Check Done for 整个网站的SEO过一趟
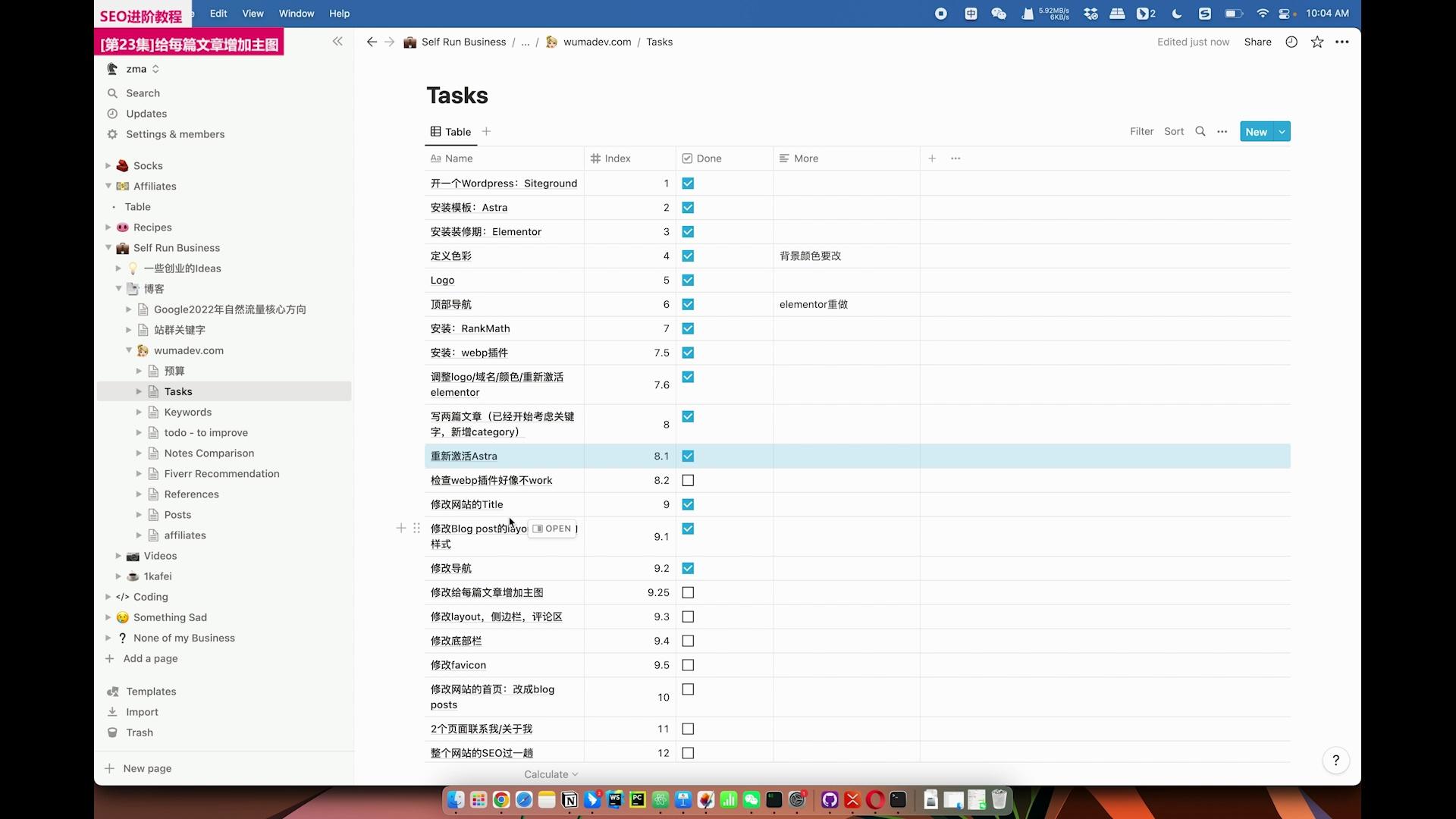Image resolution: width=1456 pixels, height=819 pixels. pyautogui.click(x=688, y=753)
